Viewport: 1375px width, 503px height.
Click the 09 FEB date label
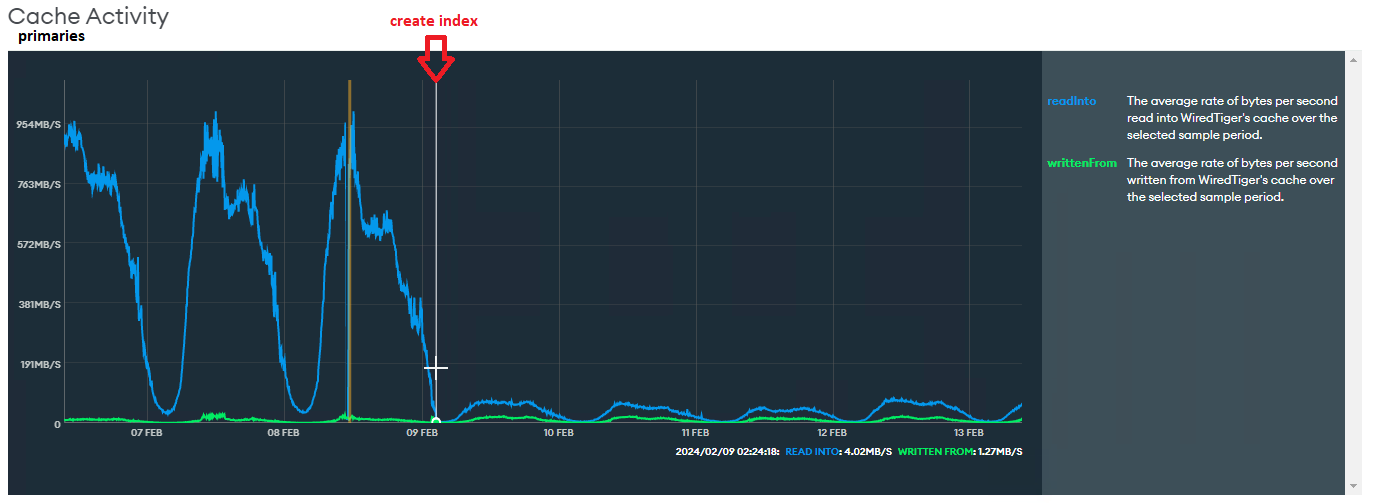(422, 433)
